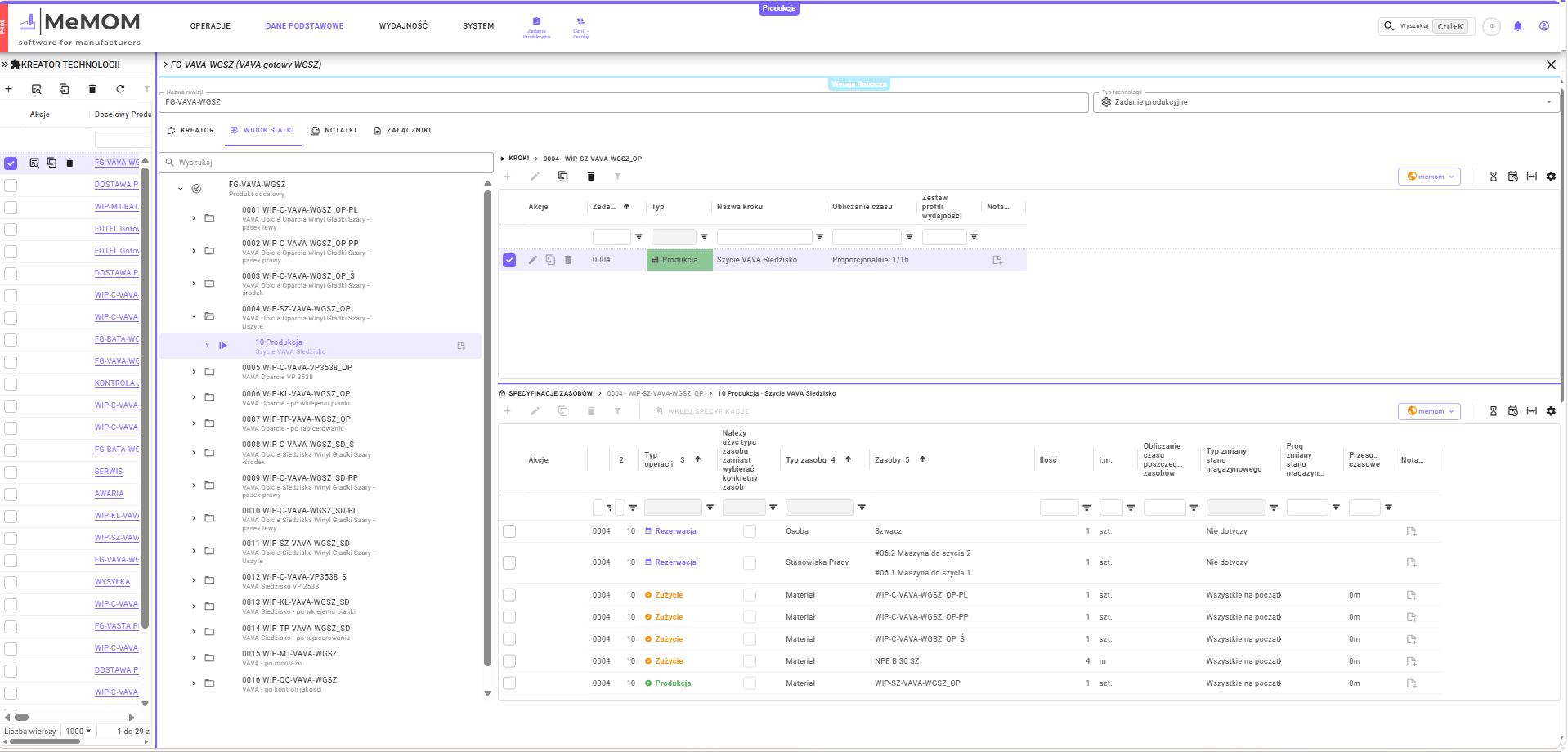Collapse 0004 WIP-SZ-VAVA-WGSZ_OP tree node
Screen dimensions: 1568x752
click(194, 316)
